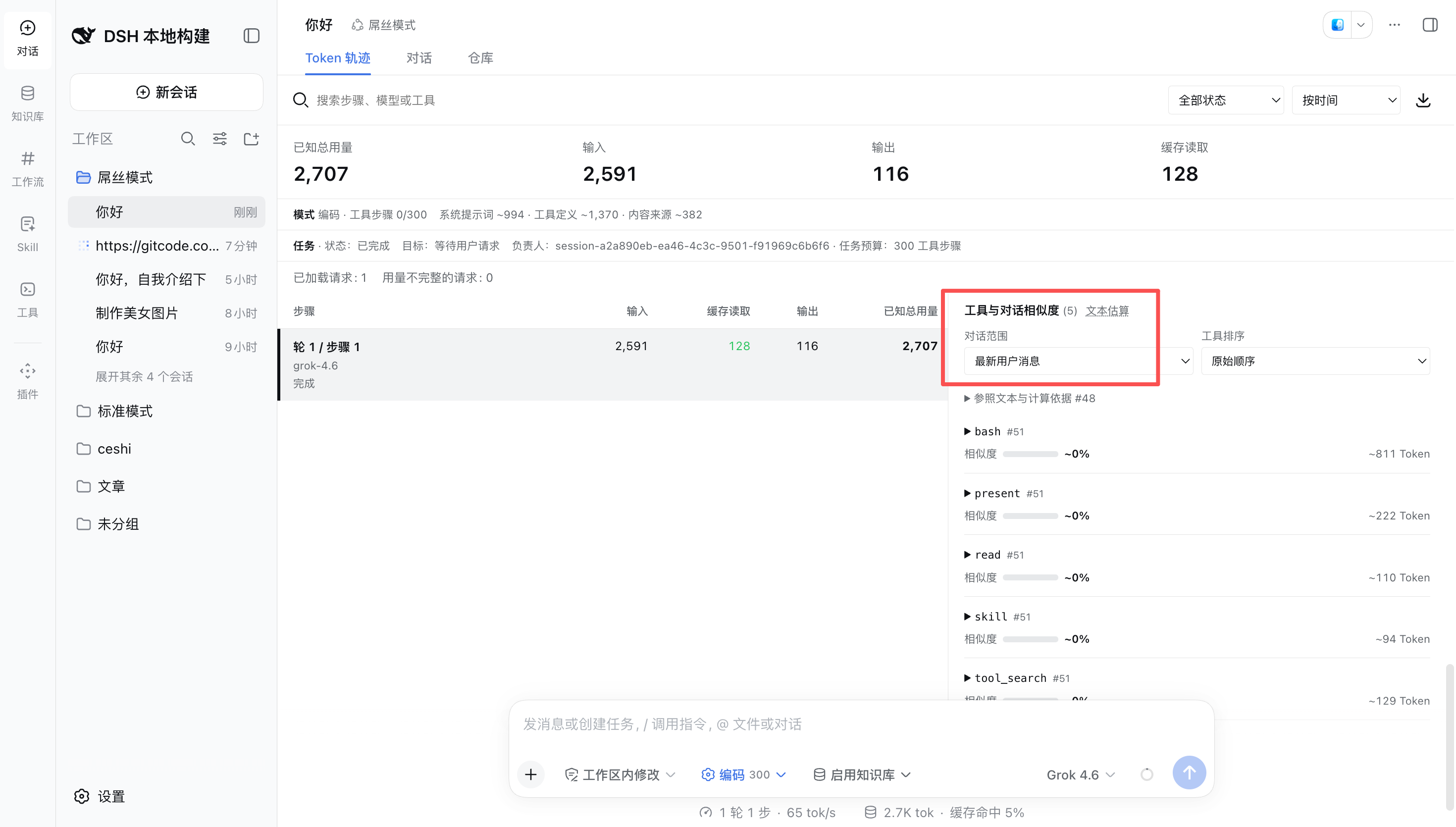Click the search steps input field

[721, 101]
